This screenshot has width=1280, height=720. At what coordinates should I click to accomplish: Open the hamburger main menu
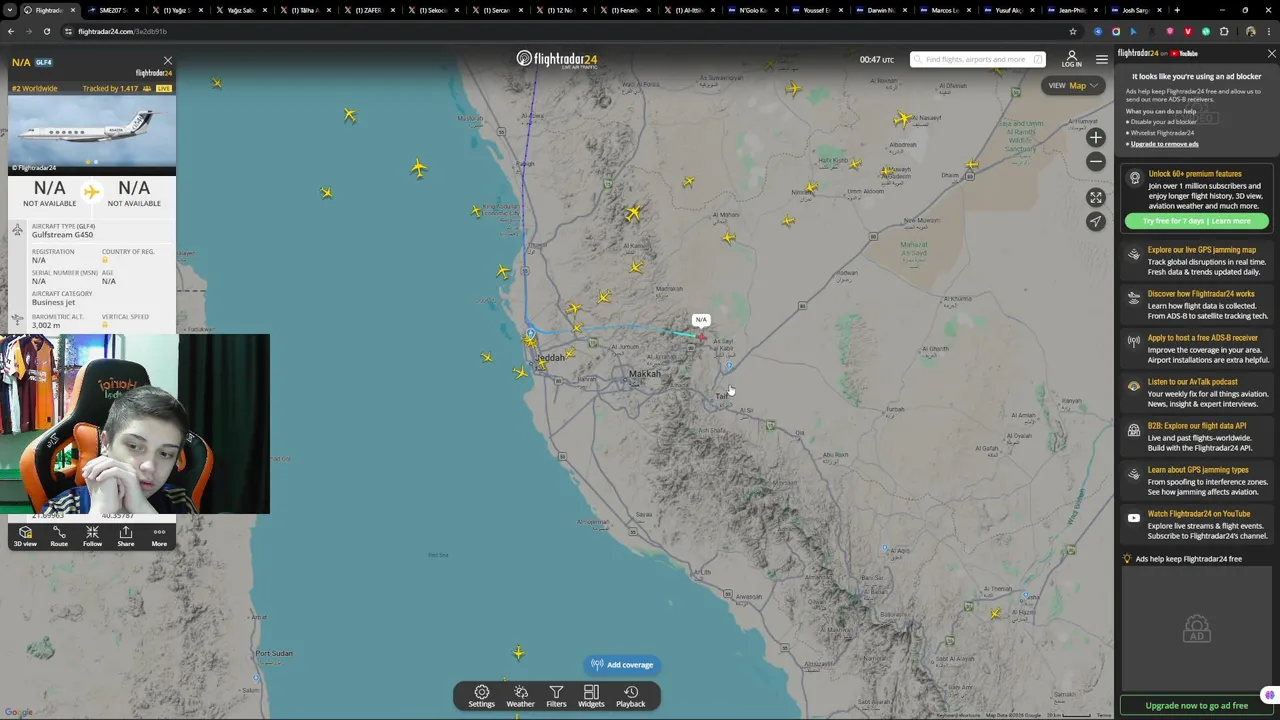pyautogui.click(x=1101, y=59)
